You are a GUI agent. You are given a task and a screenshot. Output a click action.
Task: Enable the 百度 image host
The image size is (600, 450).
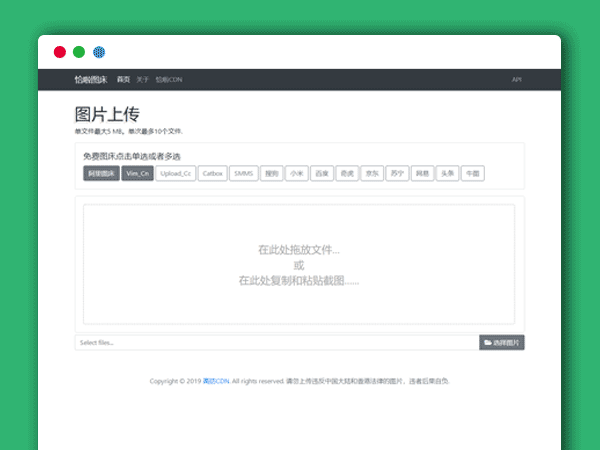322,173
